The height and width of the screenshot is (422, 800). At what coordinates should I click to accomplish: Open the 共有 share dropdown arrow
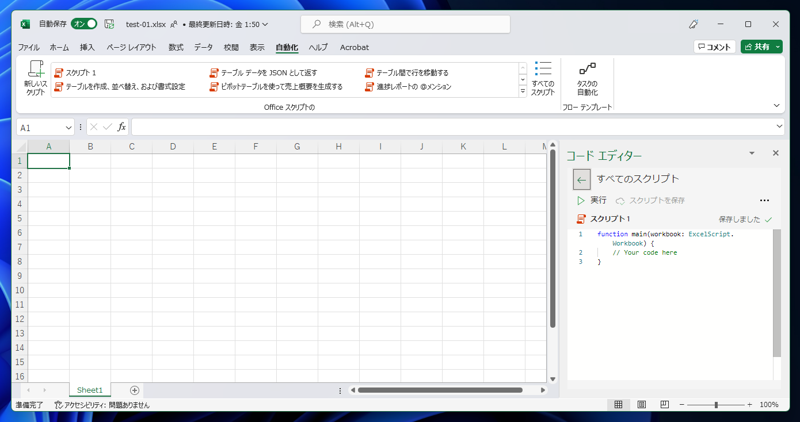(x=778, y=47)
